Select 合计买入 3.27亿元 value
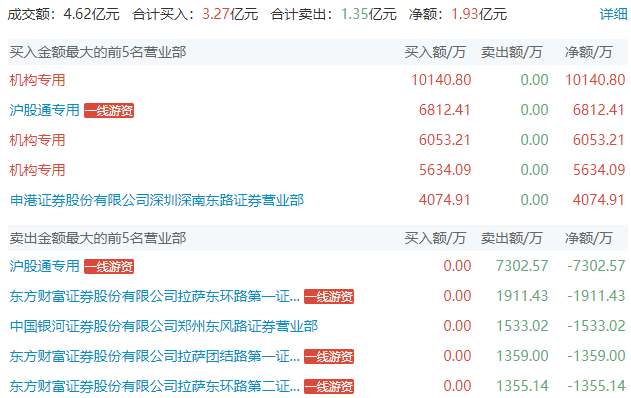This screenshot has height=398, width=631. coord(230,14)
